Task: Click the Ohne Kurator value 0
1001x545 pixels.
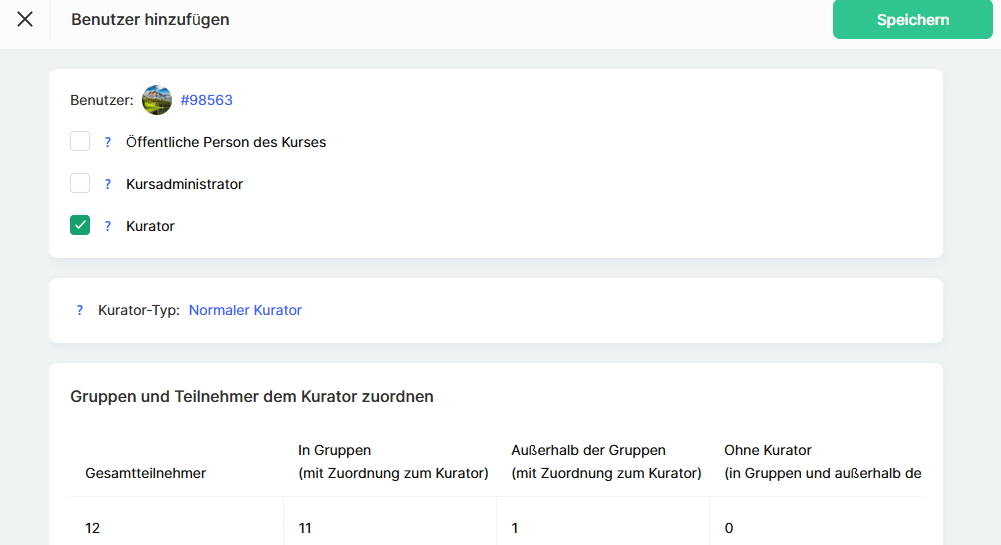Action: 729,528
